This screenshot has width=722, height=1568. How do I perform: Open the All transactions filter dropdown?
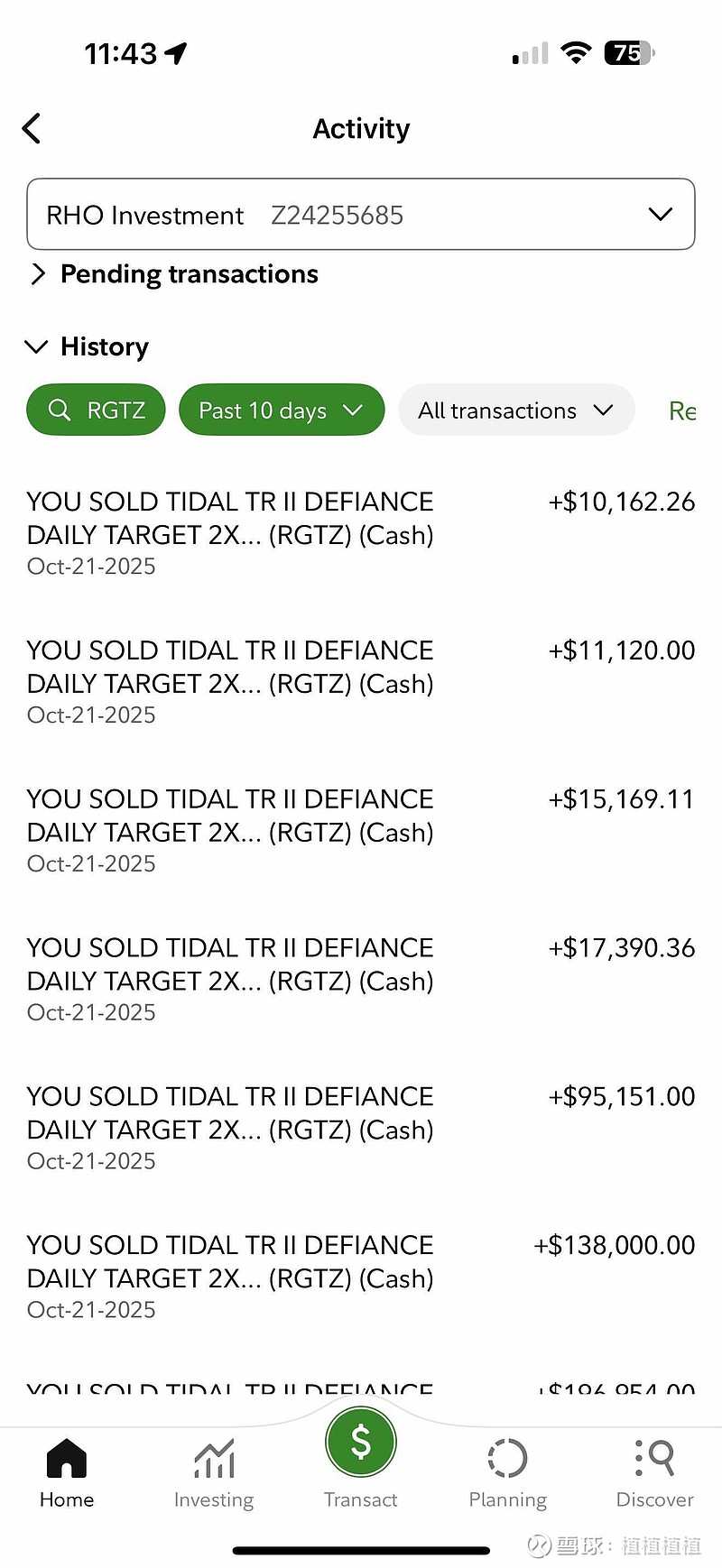point(516,410)
